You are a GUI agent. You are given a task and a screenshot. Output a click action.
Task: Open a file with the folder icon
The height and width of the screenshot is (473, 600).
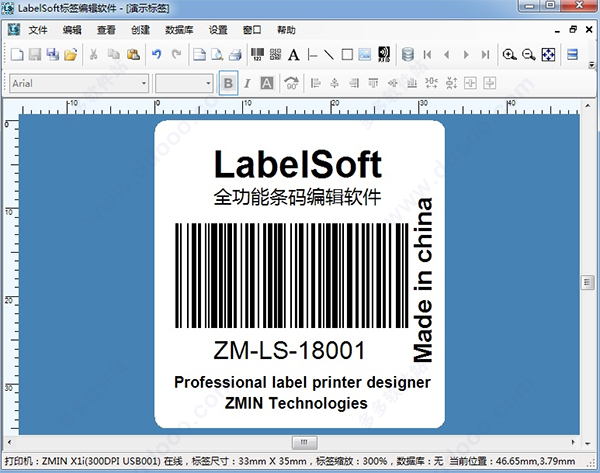pos(71,54)
